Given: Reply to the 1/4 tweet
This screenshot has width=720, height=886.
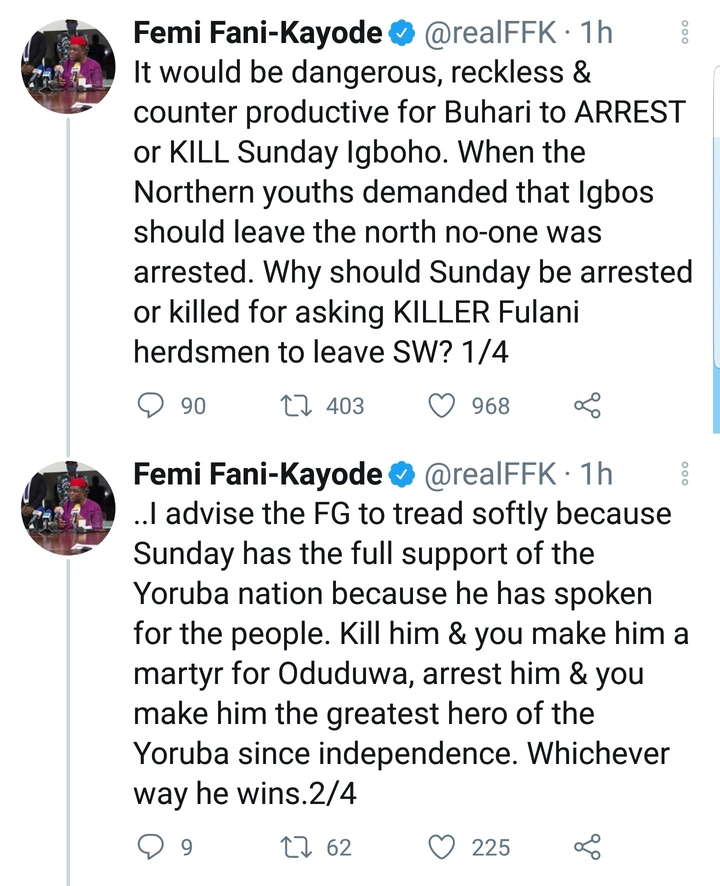Looking at the screenshot, I should click(150, 405).
